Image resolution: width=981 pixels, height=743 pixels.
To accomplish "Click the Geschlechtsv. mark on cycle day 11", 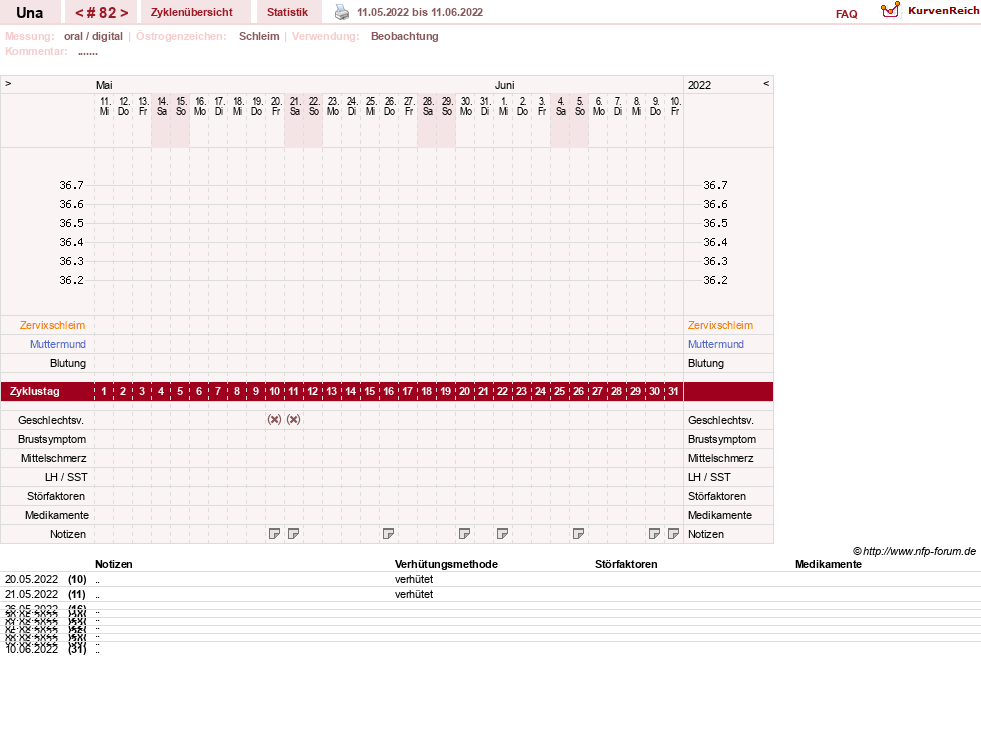I will [293, 420].
